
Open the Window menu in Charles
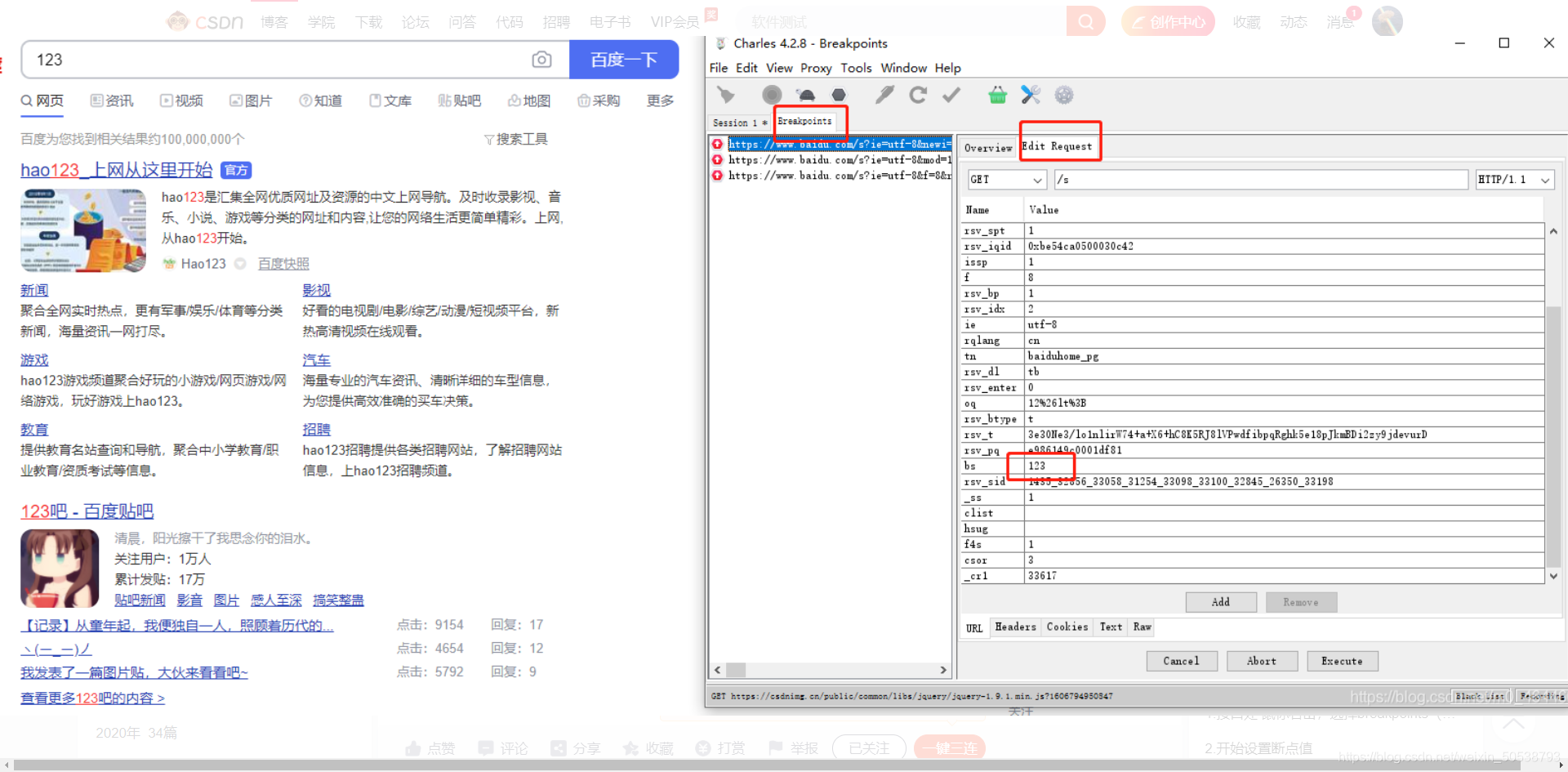(x=903, y=68)
